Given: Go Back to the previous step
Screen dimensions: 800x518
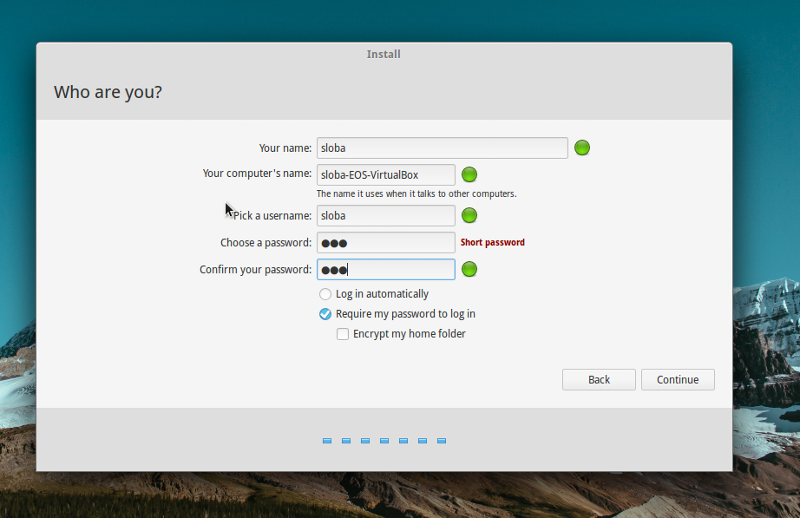Looking at the screenshot, I should click(598, 380).
